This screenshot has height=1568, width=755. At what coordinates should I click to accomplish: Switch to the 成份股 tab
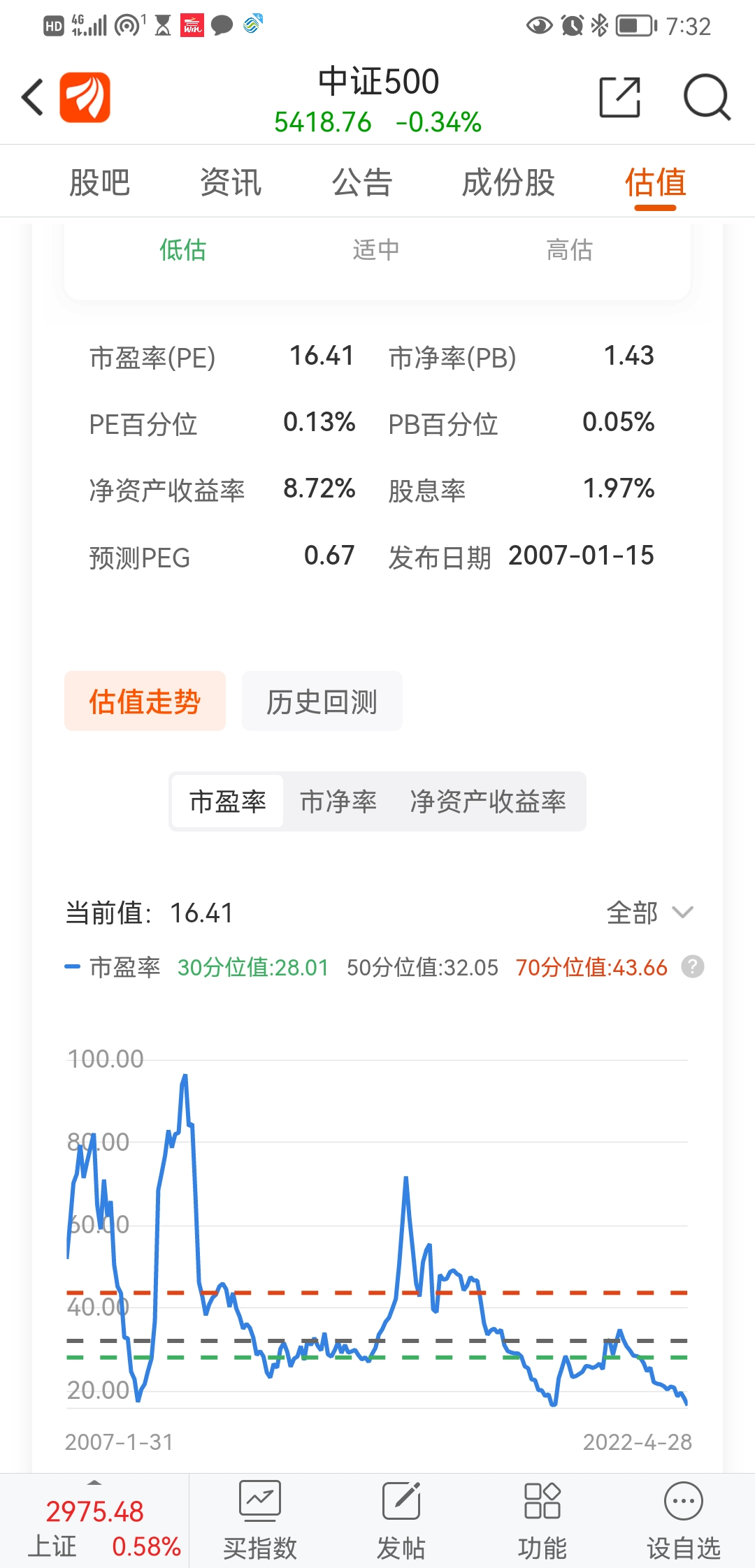click(508, 182)
